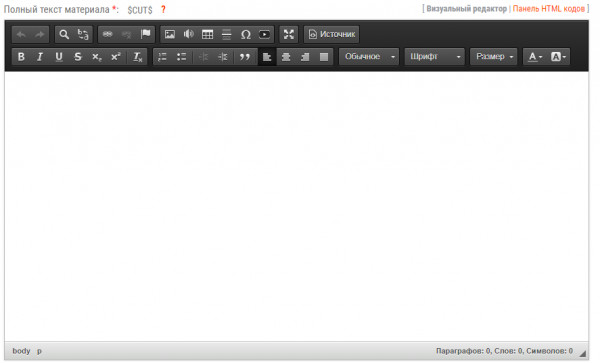
Task: Switch to Панель HTML кодов
Action: [549, 9]
